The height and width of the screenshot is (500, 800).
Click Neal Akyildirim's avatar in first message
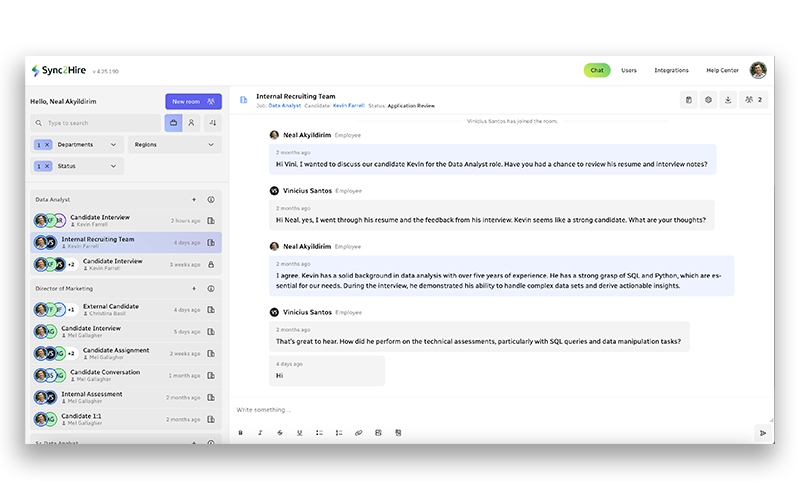point(274,135)
